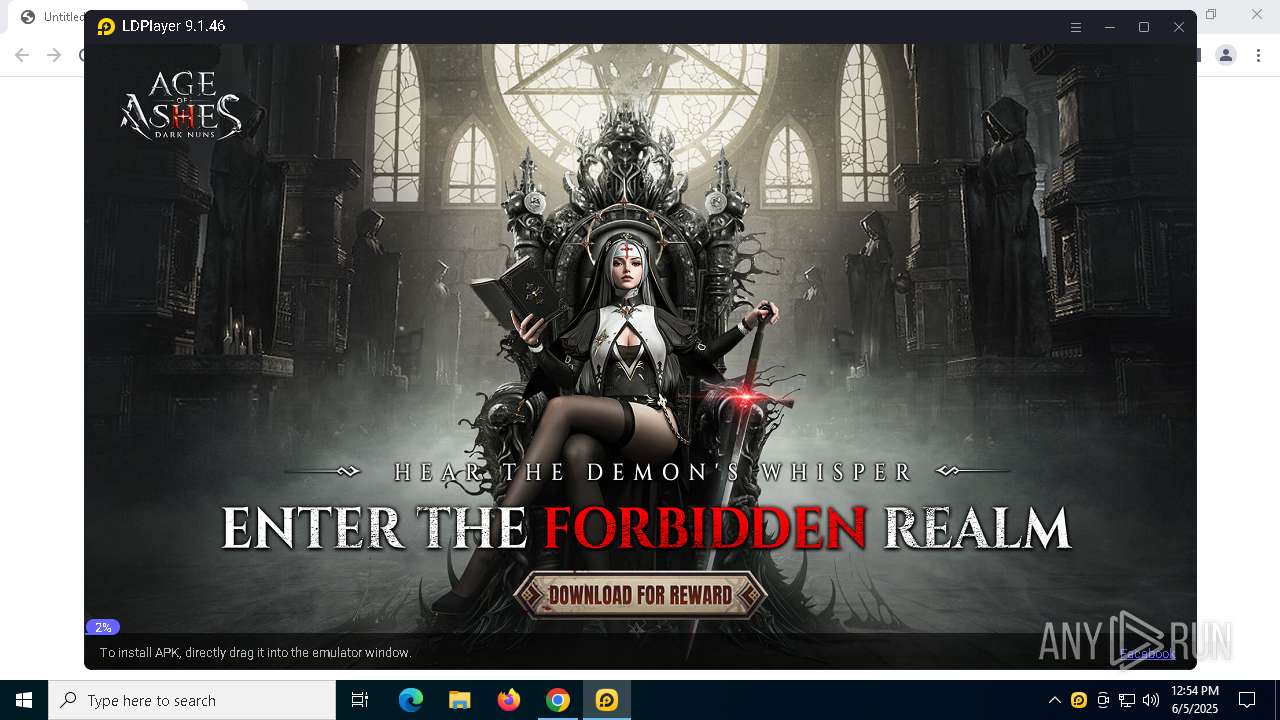Switch to Chrome from taskbar

coord(558,700)
